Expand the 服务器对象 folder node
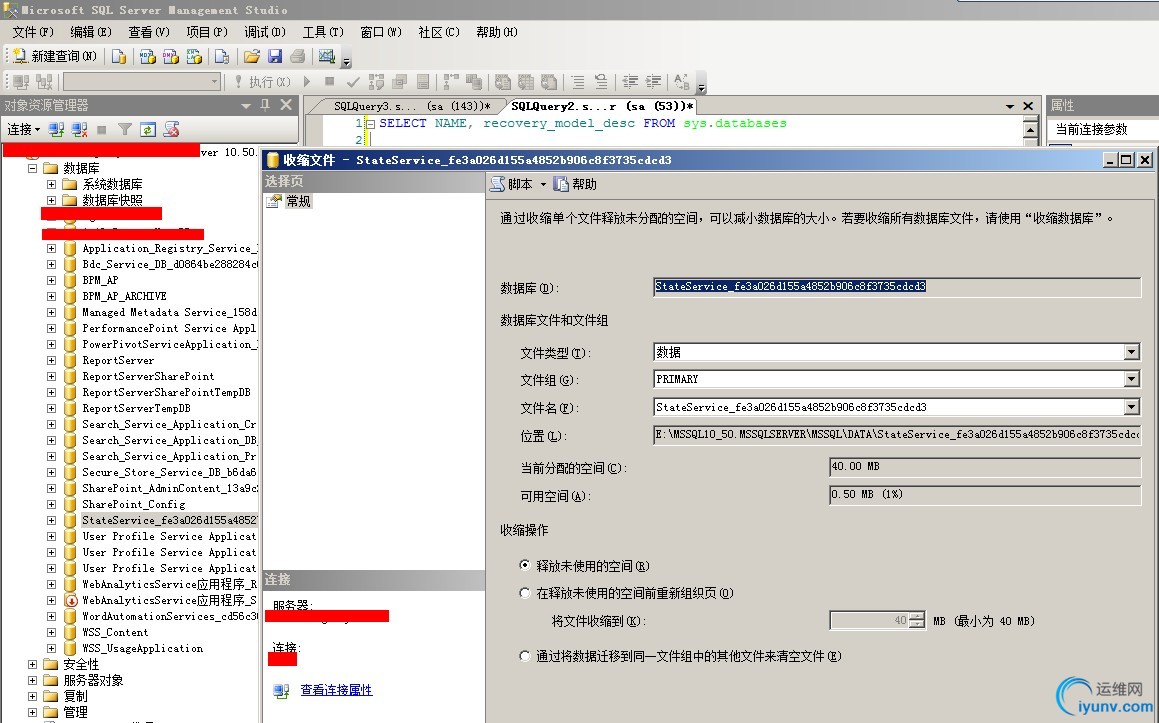The image size is (1159, 723). point(32,680)
